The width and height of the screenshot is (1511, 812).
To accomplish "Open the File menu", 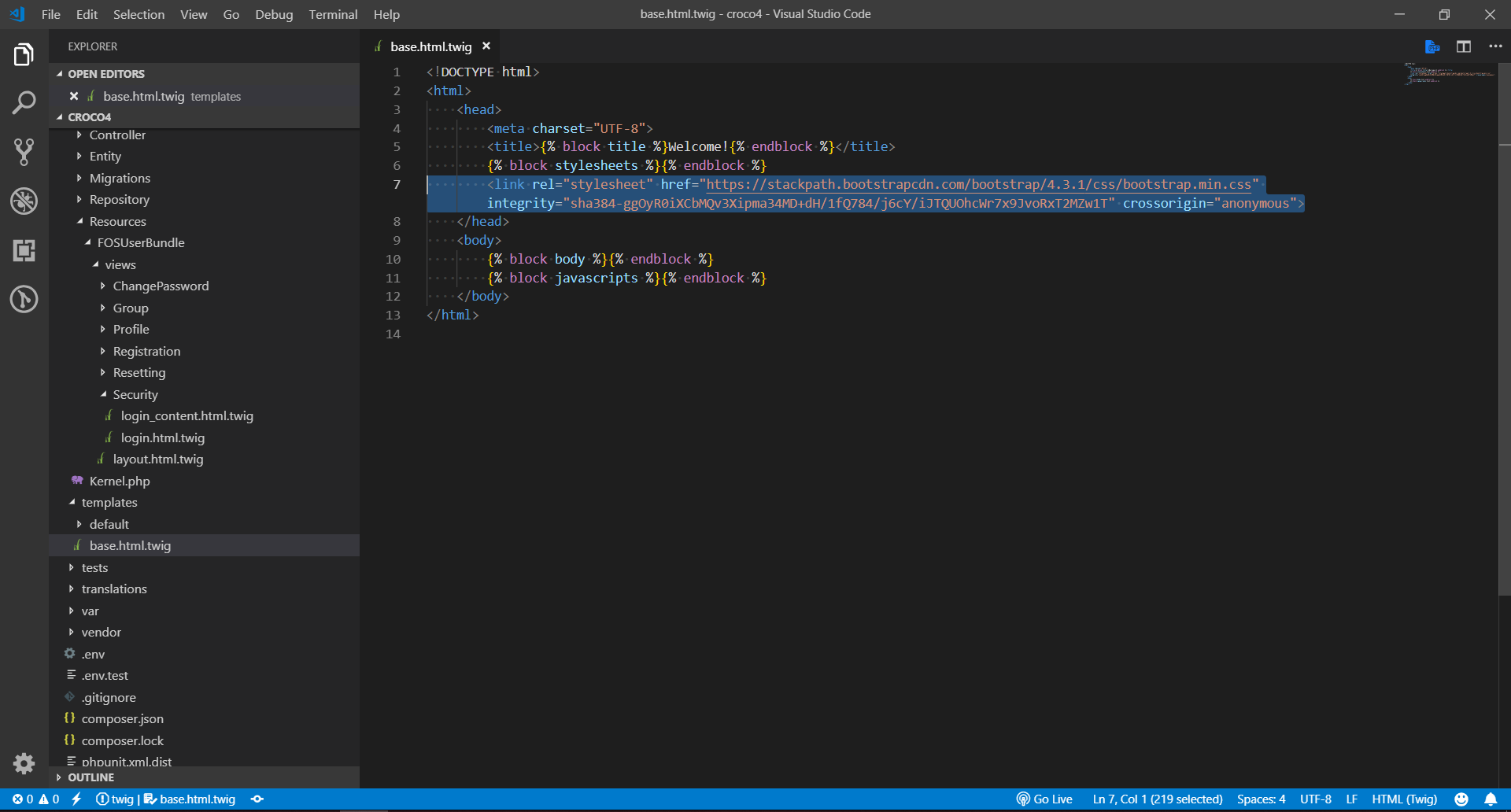I will [x=50, y=14].
